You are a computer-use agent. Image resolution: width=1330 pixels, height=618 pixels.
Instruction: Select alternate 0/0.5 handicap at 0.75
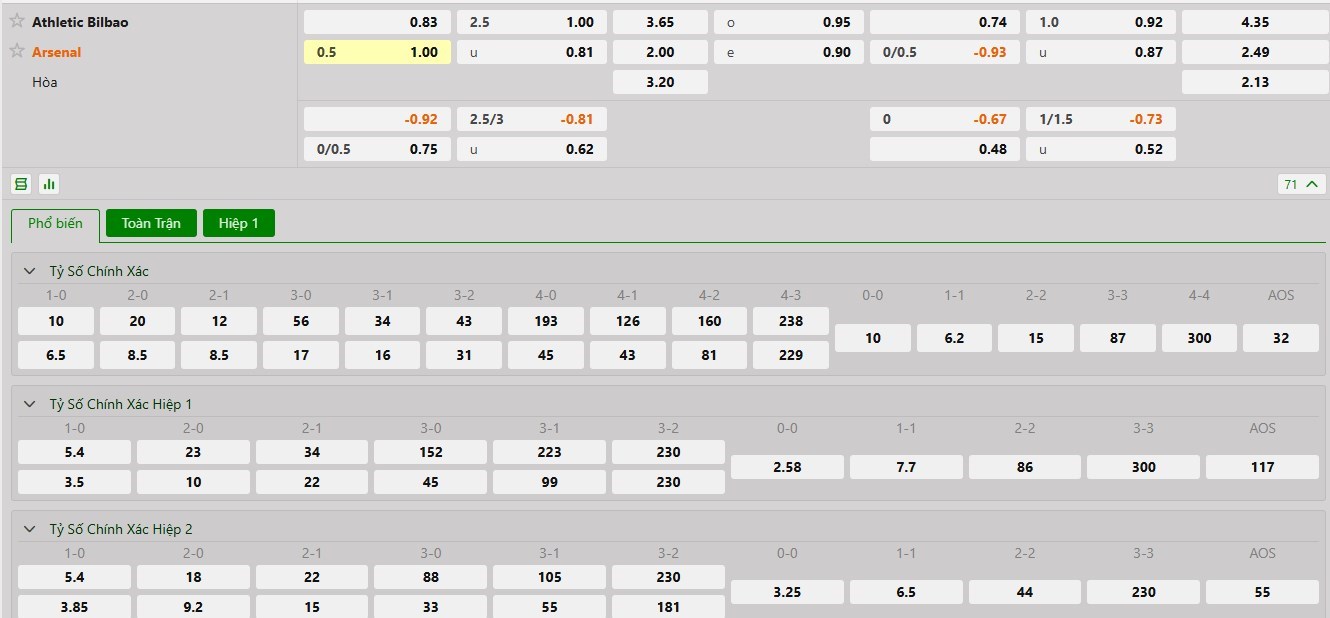(x=377, y=149)
